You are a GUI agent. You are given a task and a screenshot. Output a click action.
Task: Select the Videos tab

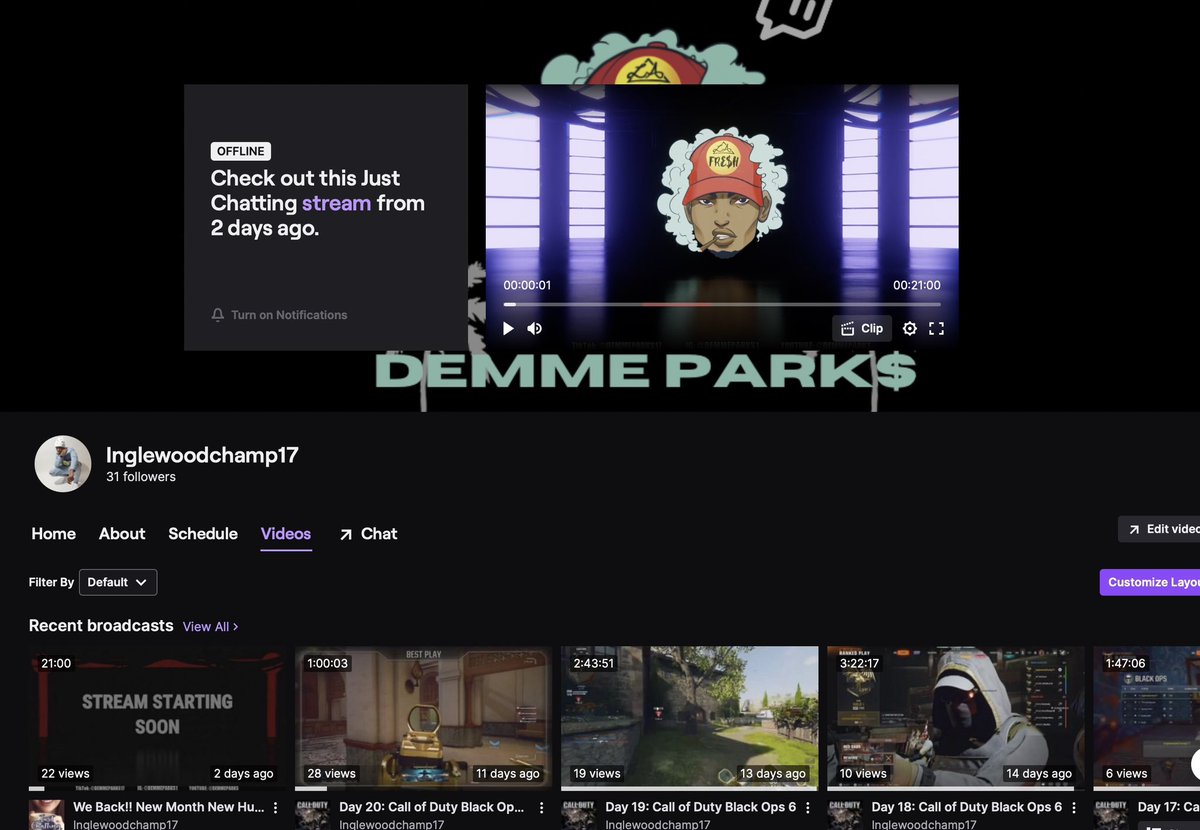pyautogui.click(x=286, y=534)
